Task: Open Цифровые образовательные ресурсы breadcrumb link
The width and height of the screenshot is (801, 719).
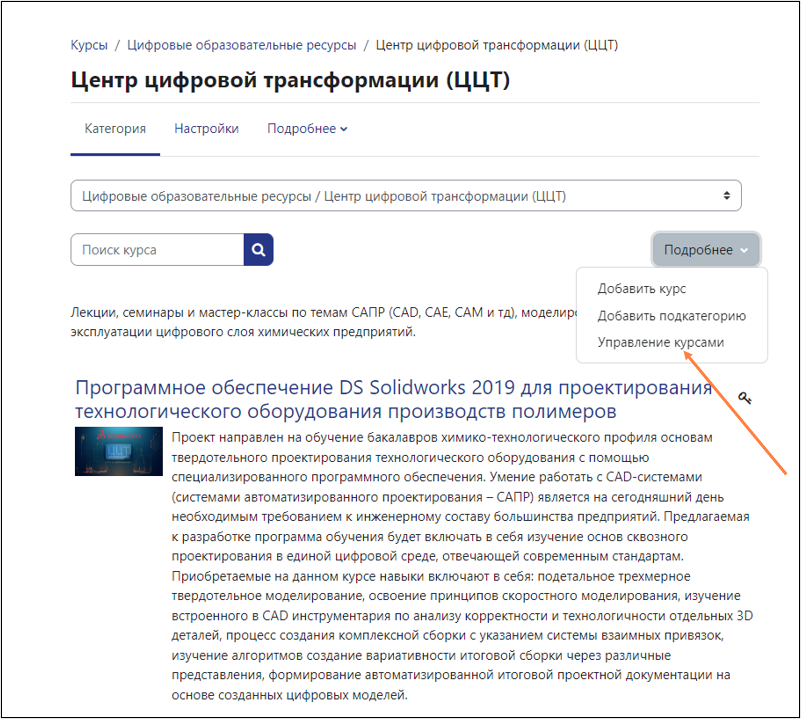Action: 242,45
